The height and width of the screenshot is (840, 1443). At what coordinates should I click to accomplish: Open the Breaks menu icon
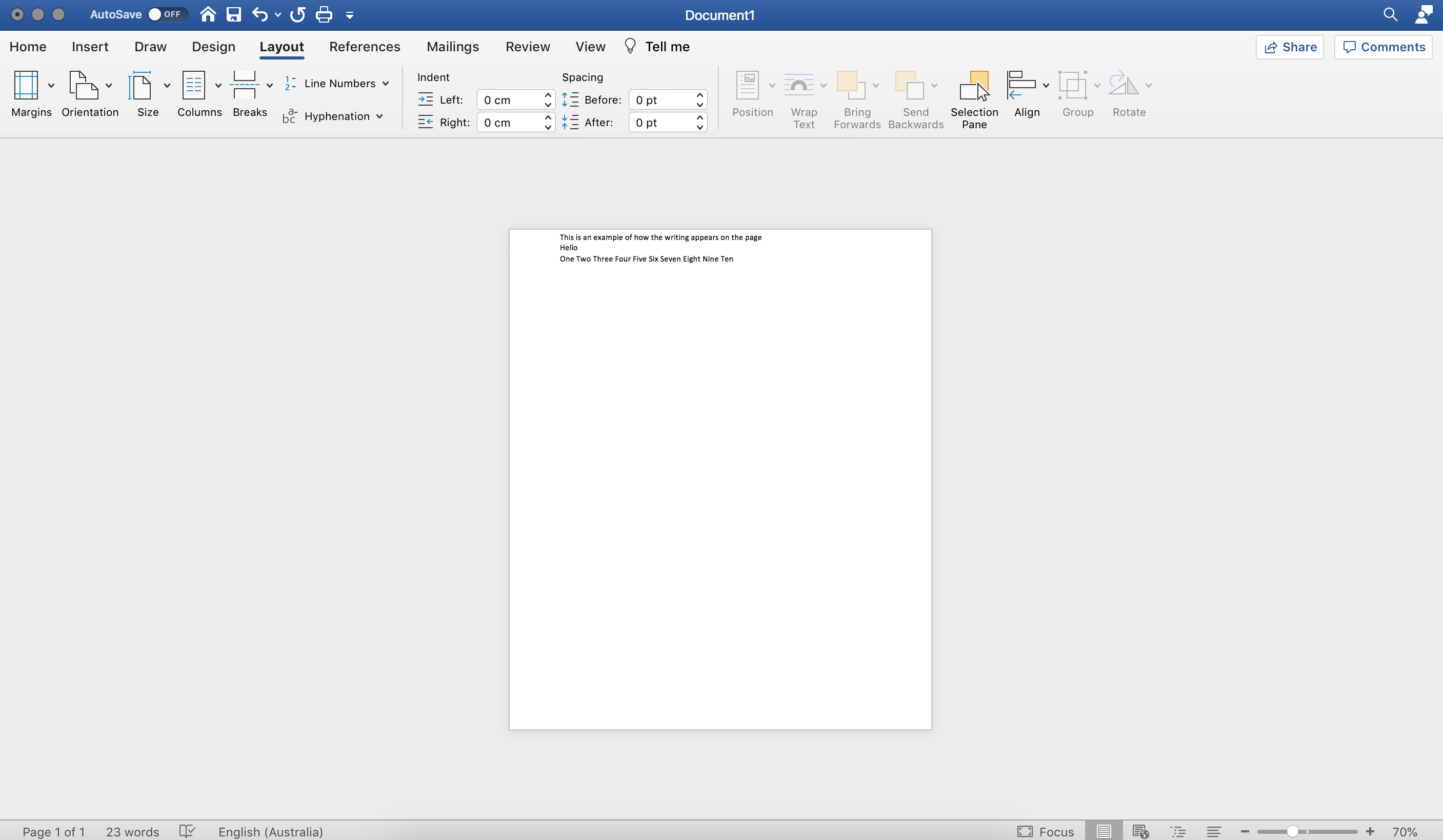[245, 85]
